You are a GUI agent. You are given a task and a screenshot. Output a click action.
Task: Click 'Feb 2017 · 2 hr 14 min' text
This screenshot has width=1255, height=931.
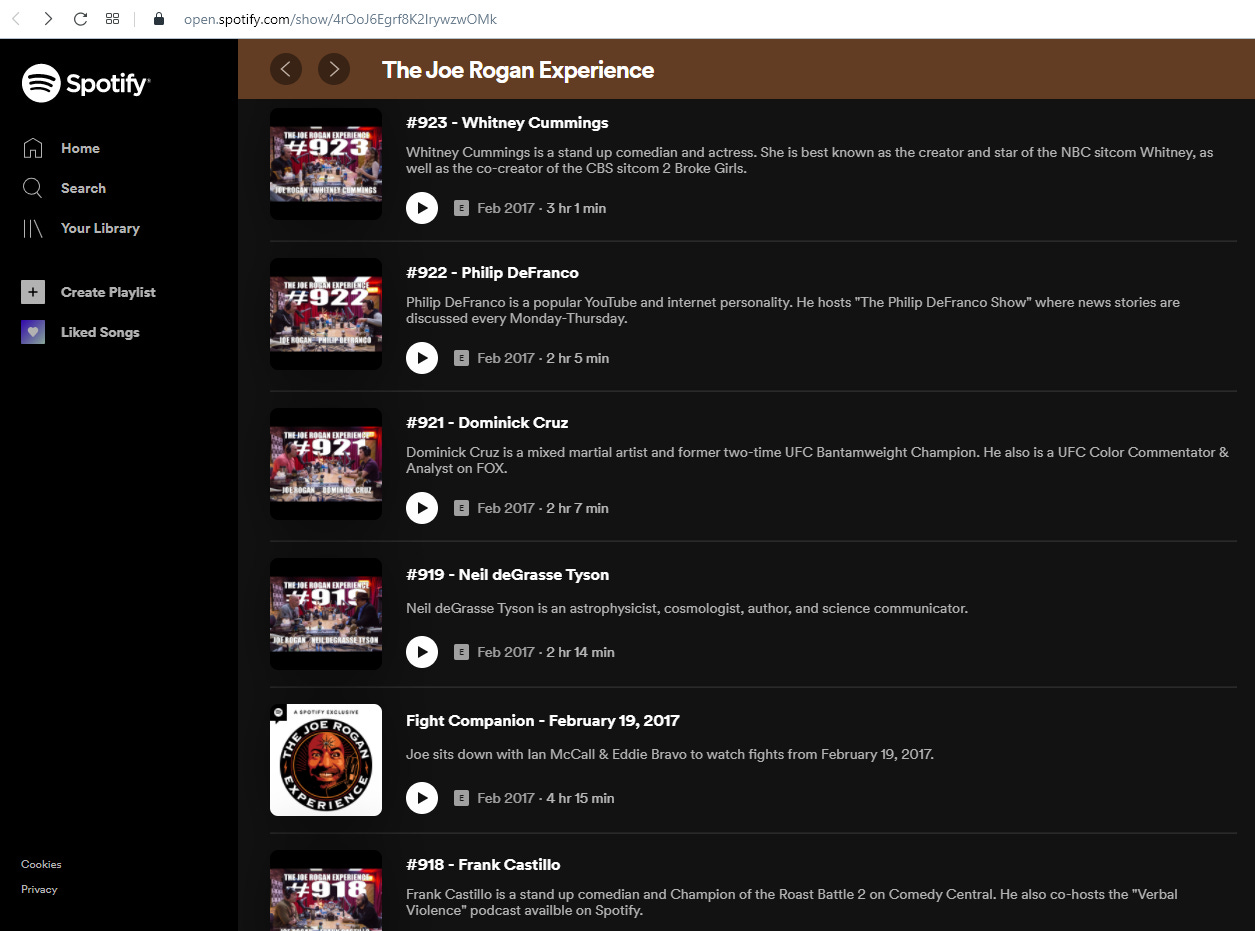546,652
